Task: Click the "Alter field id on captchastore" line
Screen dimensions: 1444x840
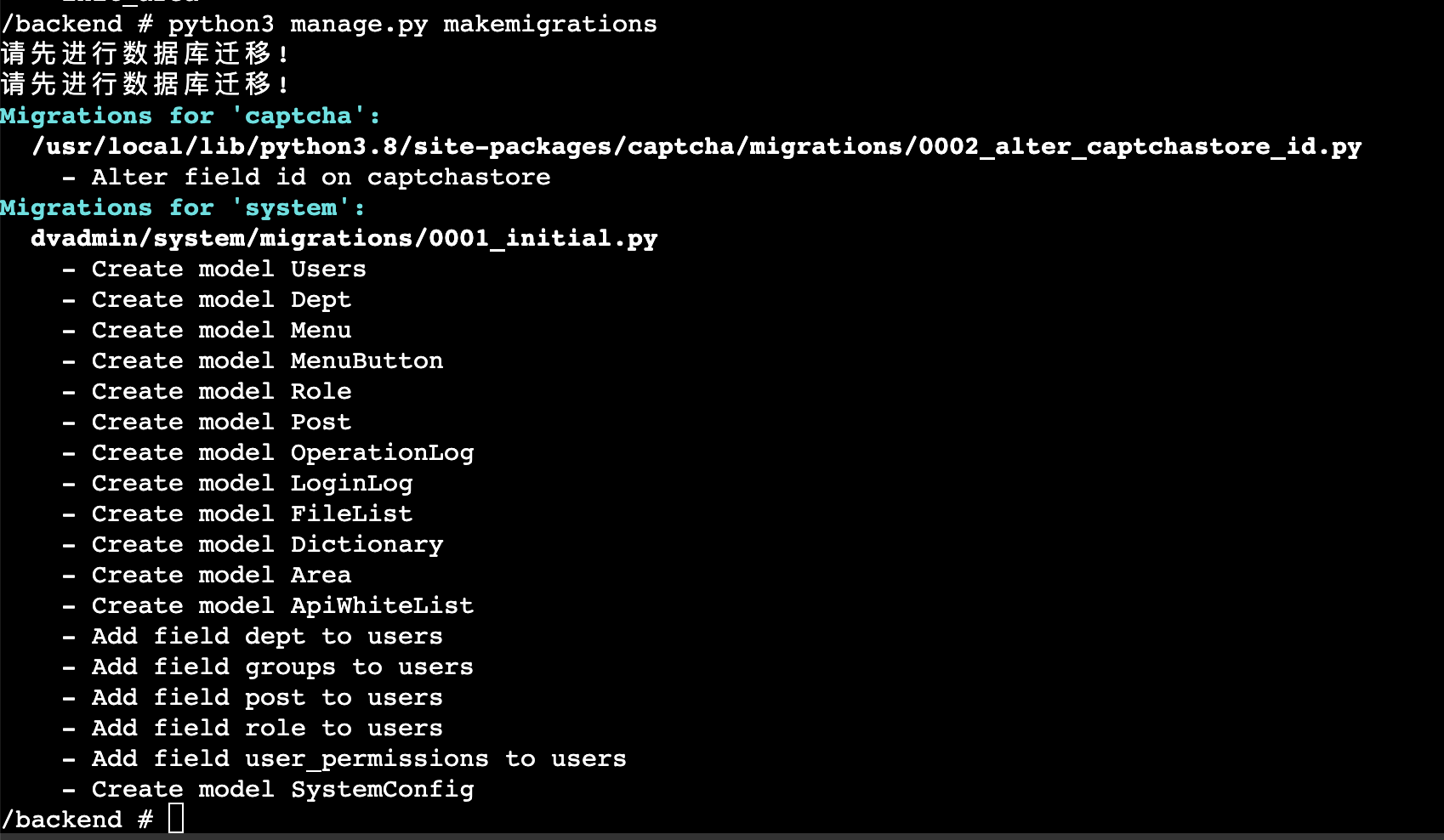Action: point(306,177)
